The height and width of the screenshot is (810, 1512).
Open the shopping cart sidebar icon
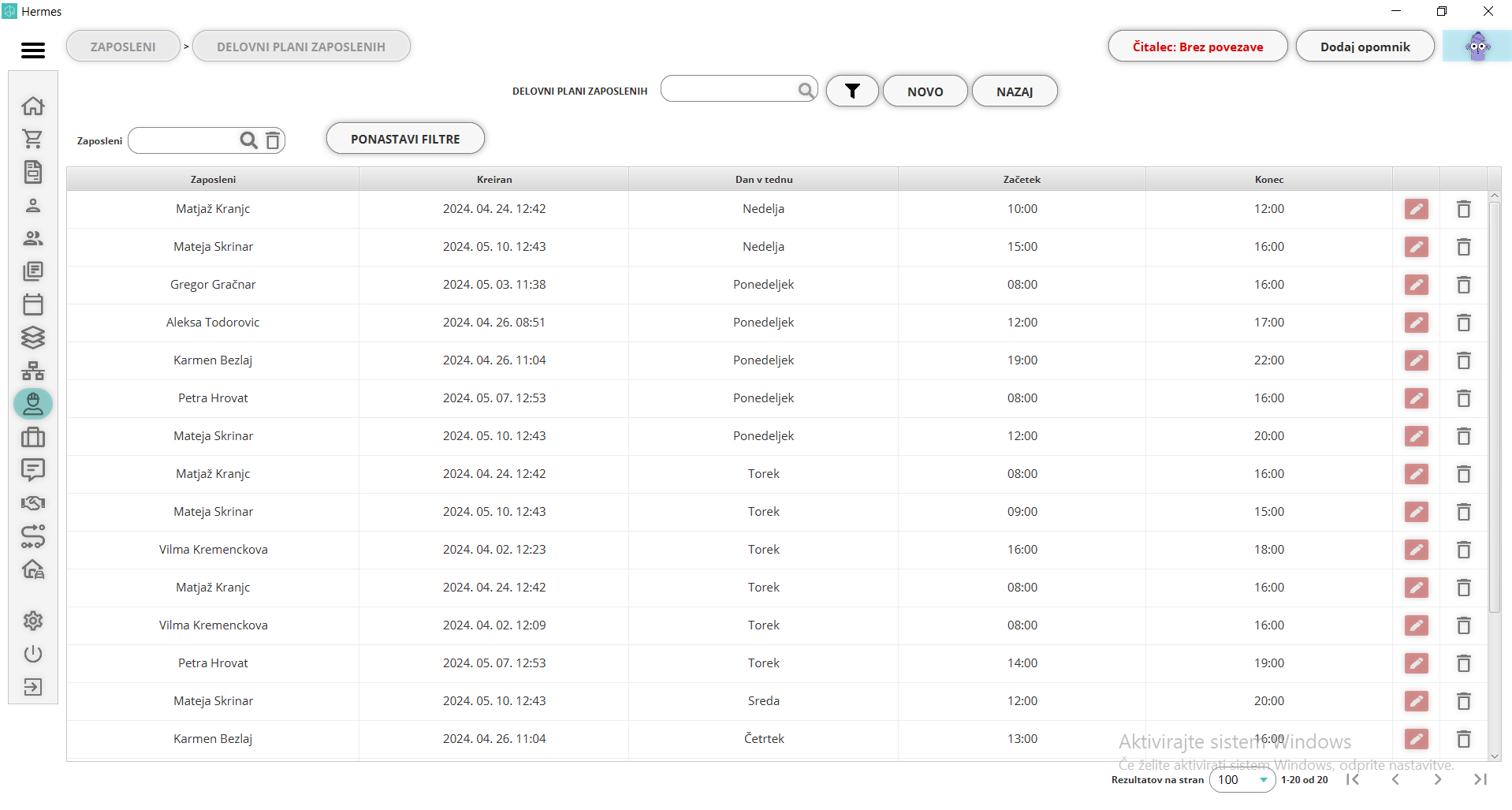(x=33, y=139)
